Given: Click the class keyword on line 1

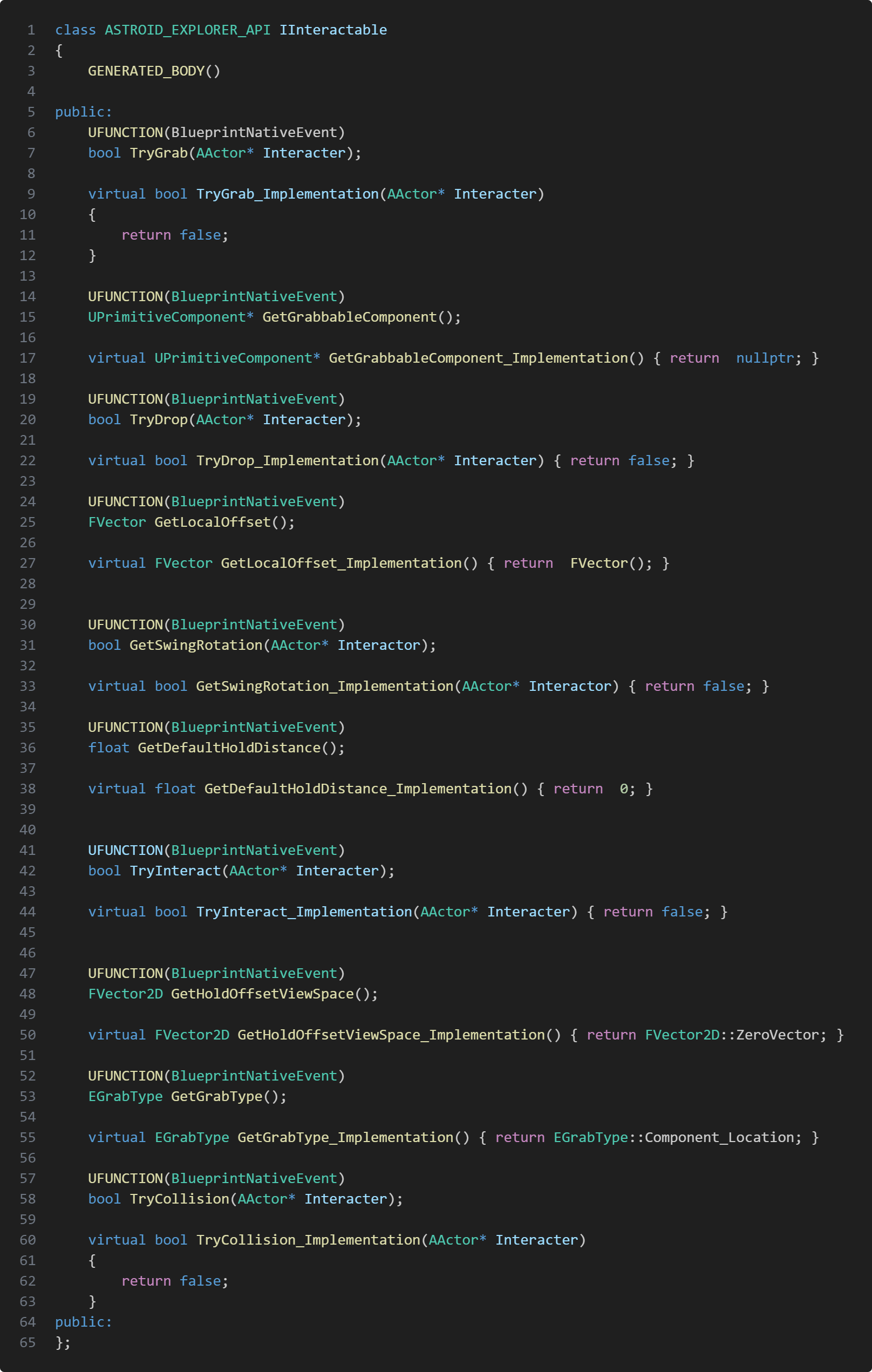Looking at the screenshot, I should point(75,30).
